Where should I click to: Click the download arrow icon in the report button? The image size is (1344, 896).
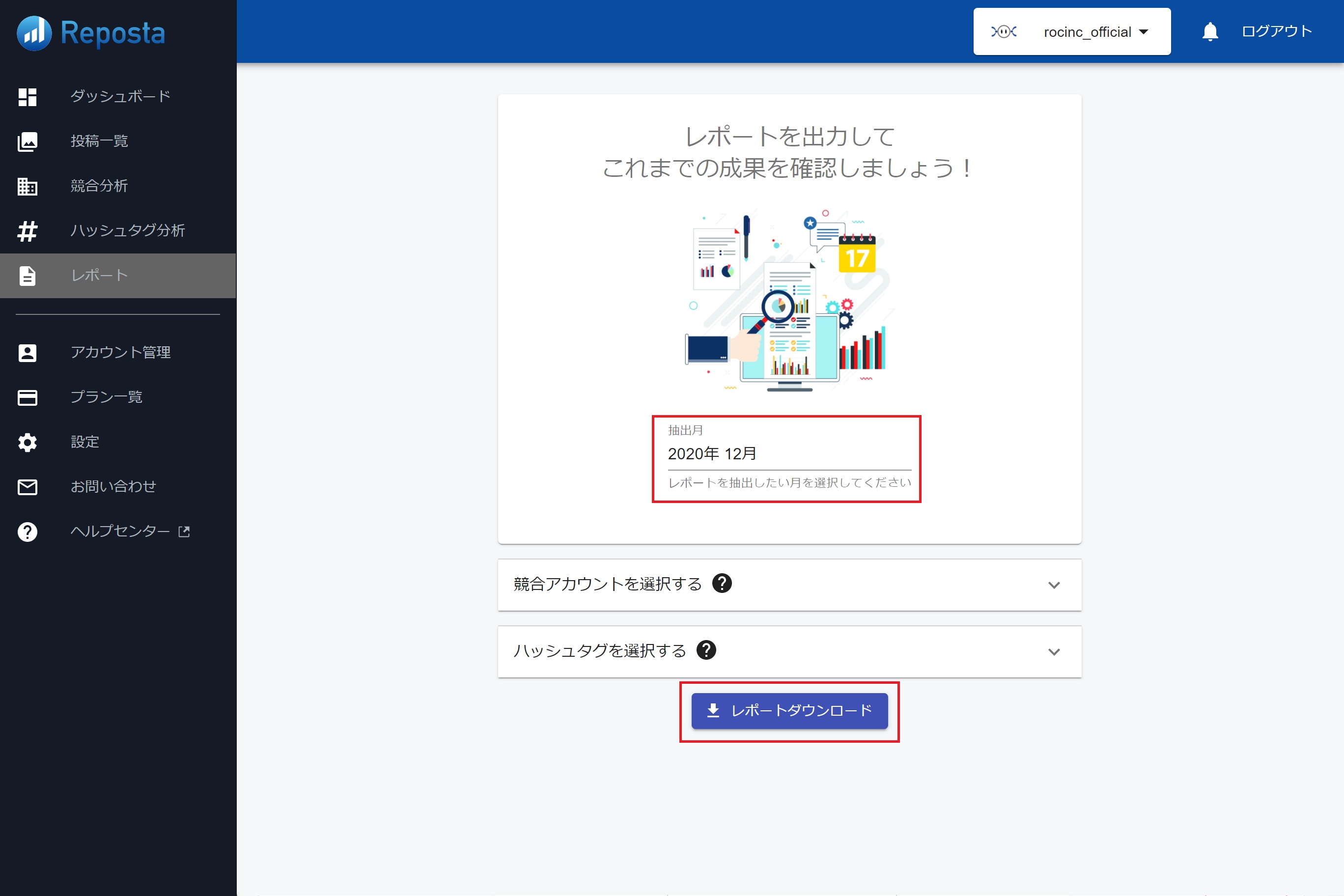point(713,710)
